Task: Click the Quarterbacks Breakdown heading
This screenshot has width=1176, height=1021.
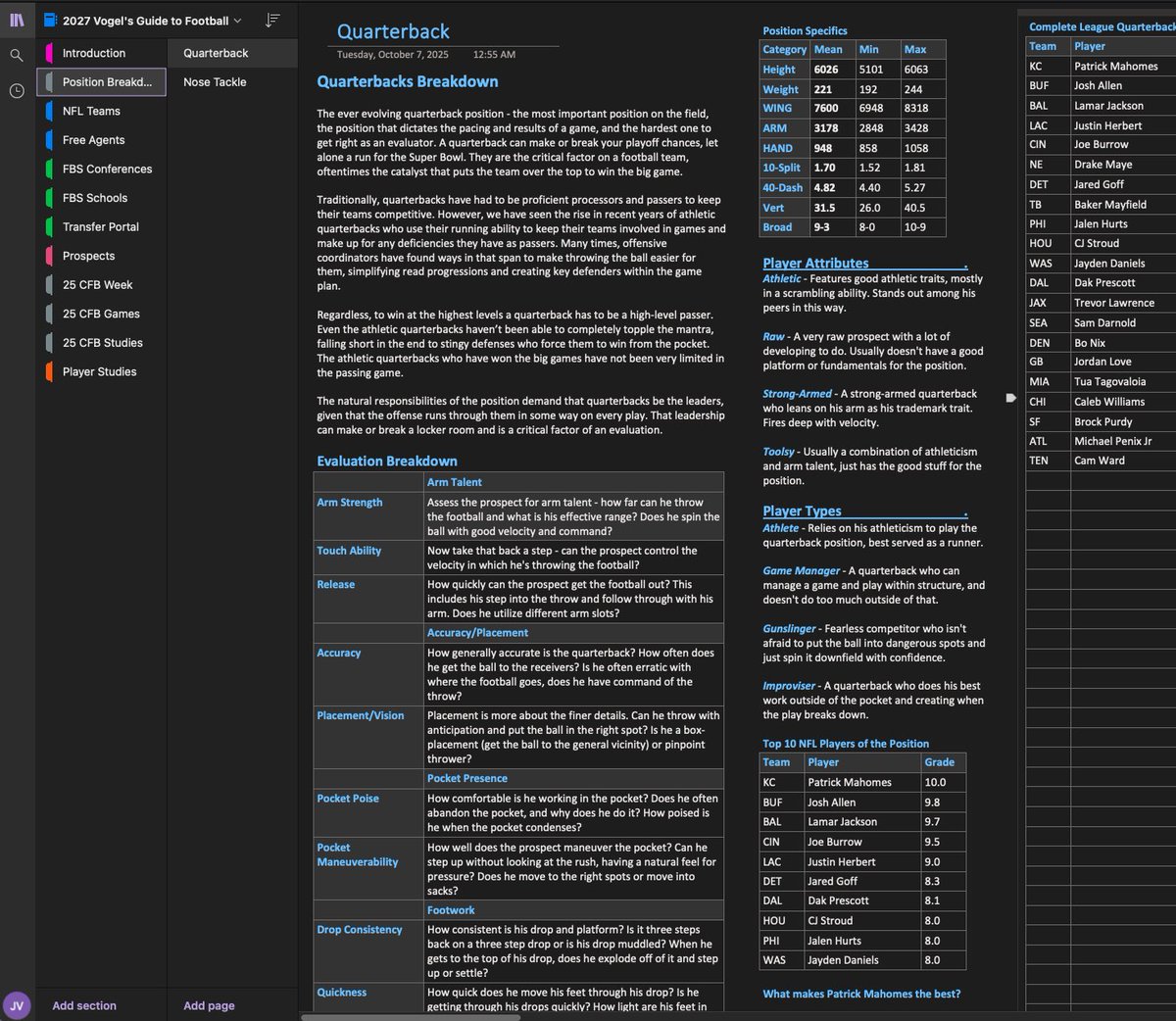Action: pos(408,81)
